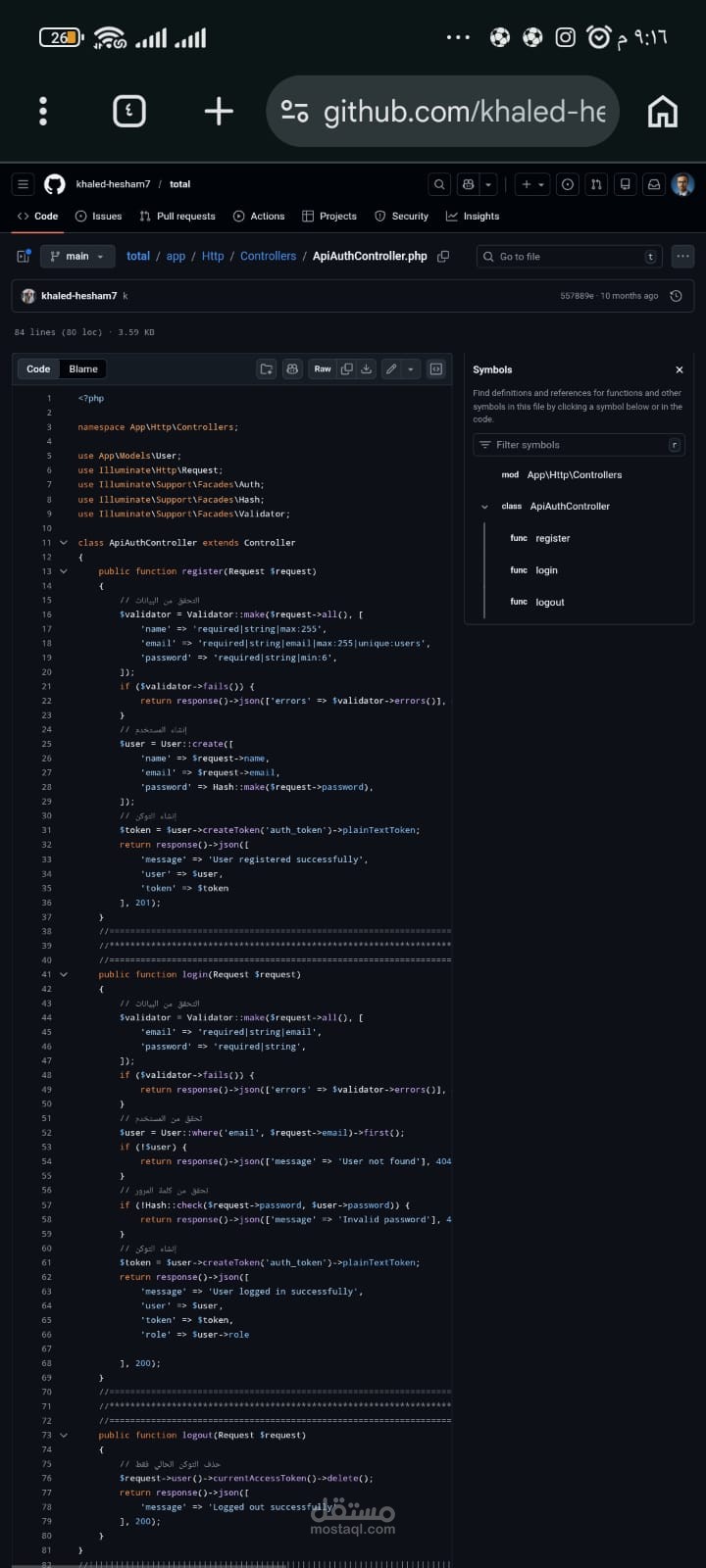
Task: Open GitHub search with magnifier icon
Action: 439,184
